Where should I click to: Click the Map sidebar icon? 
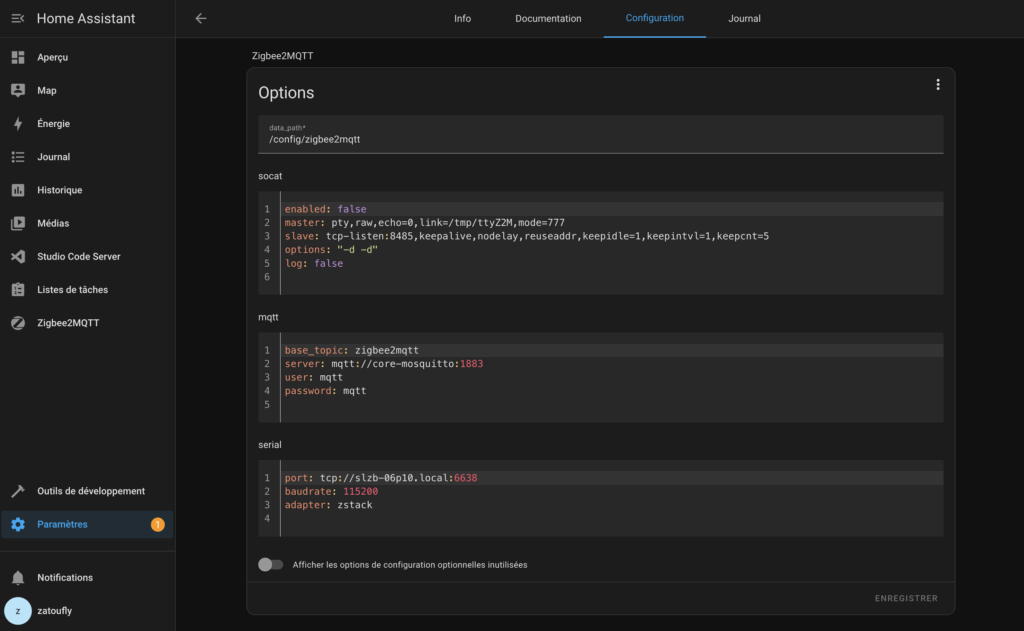(18, 90)
